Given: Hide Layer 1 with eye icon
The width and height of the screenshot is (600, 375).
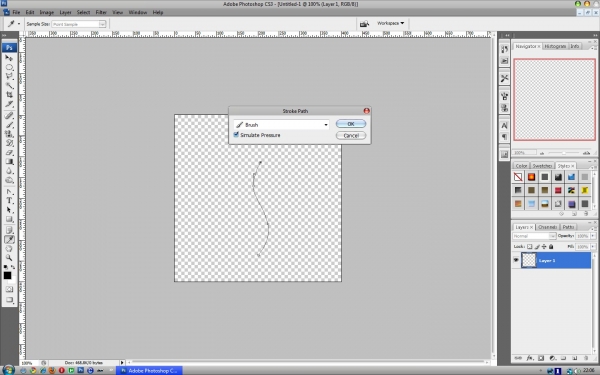Looking at the screenshot, I should click(516, 260).
